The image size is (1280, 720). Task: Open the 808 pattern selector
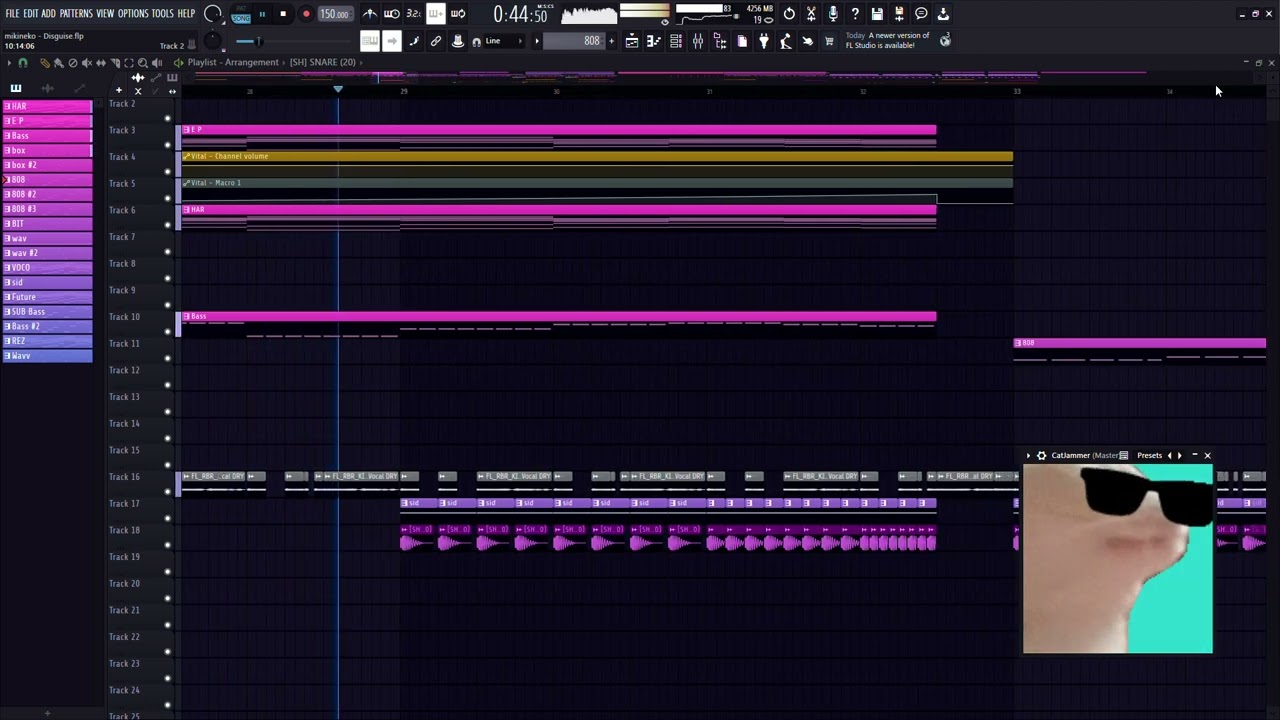574,41
